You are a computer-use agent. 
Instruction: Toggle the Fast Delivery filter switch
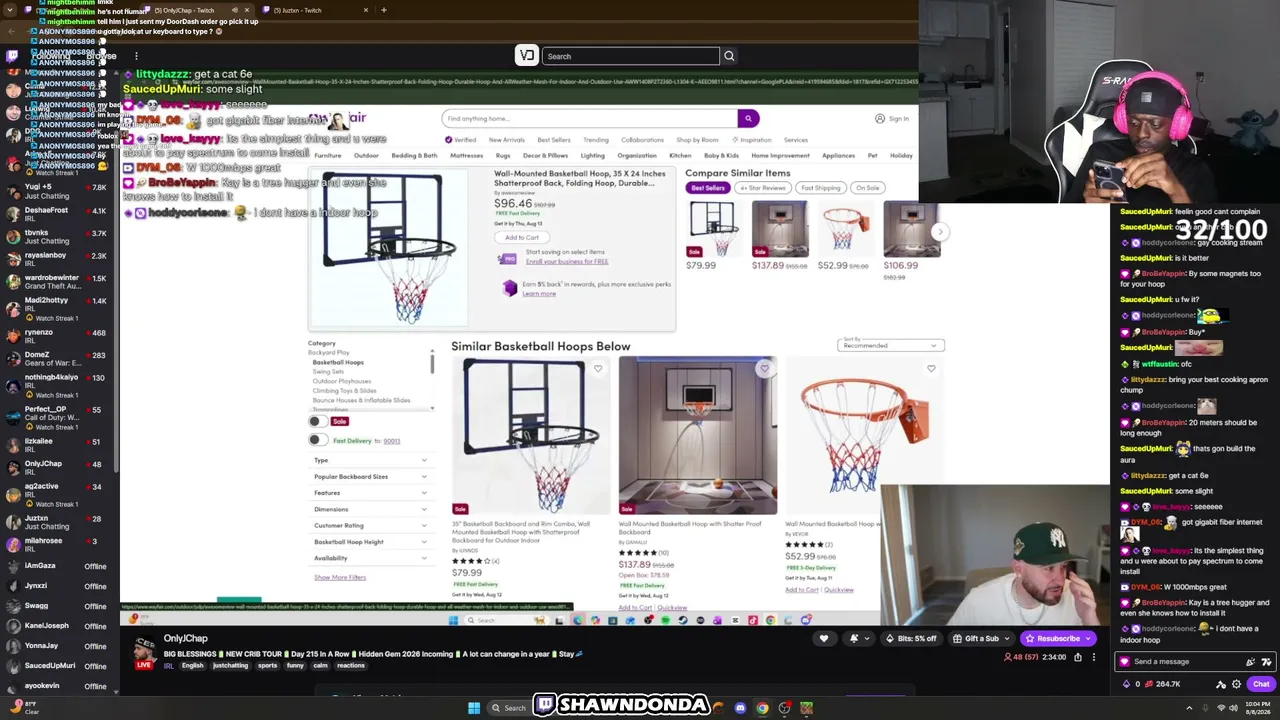(x=317, y=440)
